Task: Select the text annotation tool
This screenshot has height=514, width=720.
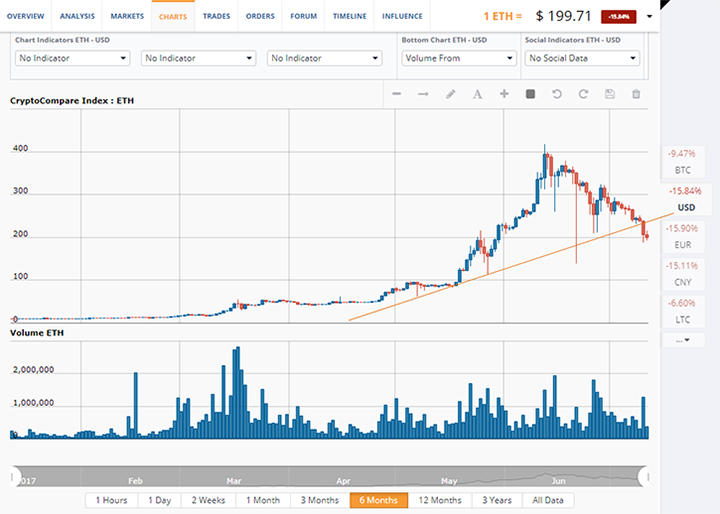Action: (477, 94)
